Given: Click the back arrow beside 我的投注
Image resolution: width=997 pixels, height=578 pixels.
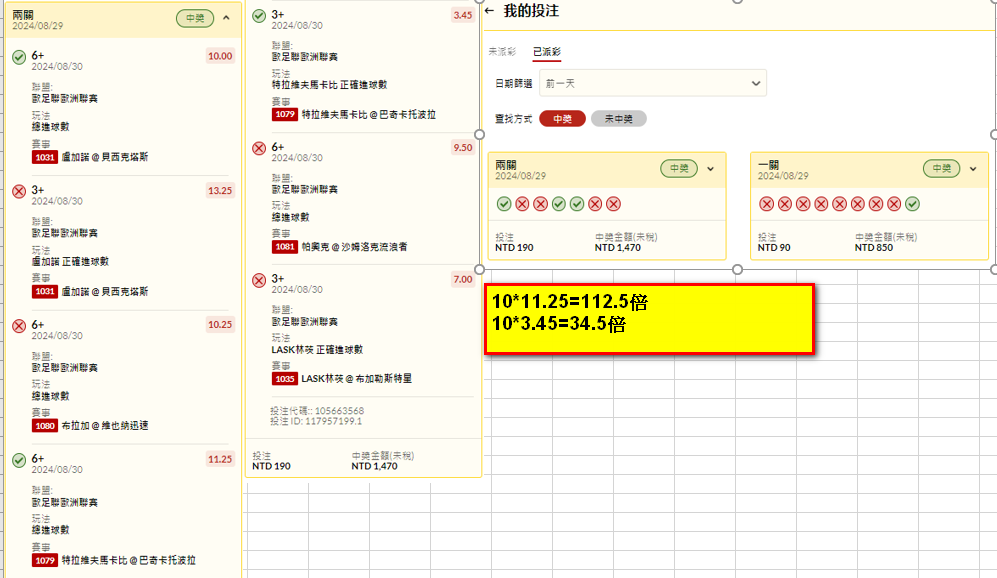Looking at the screenshot, I should click(489, 11).
